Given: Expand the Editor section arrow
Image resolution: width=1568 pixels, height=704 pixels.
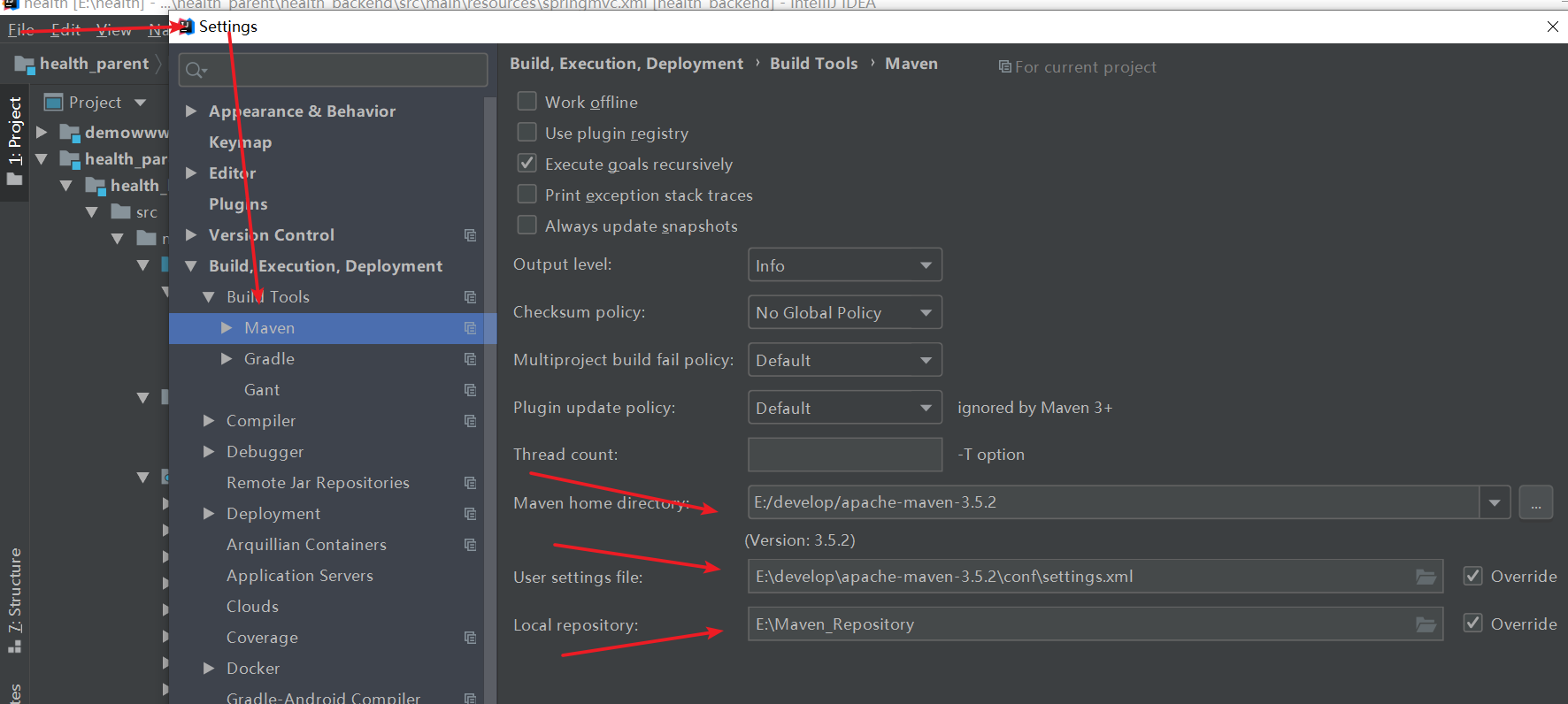Looking at the screenshot, I should pos(190,172).
